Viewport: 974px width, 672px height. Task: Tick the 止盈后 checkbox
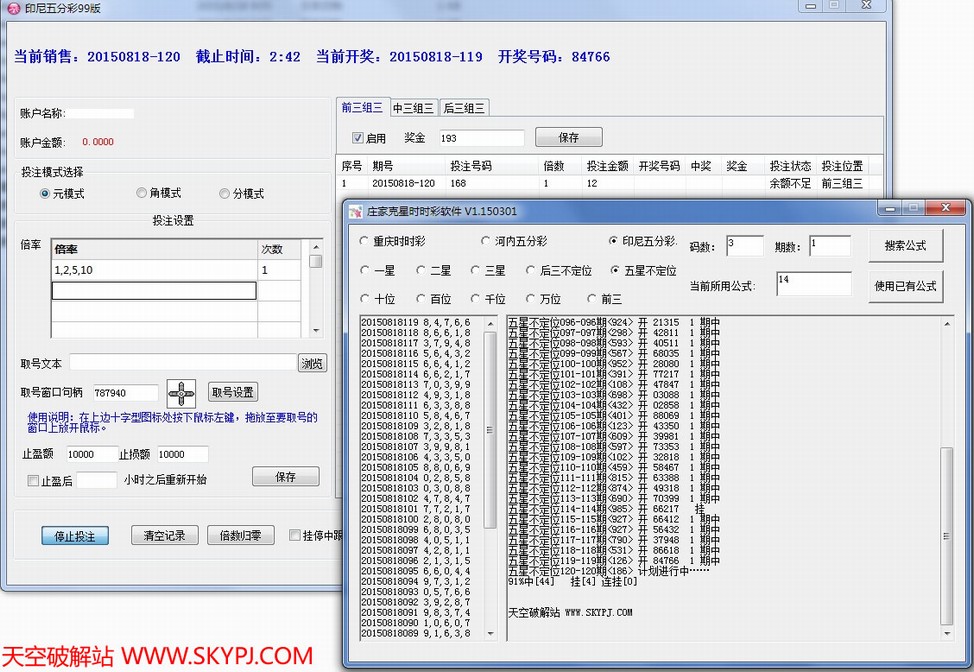tap(34, 480)
